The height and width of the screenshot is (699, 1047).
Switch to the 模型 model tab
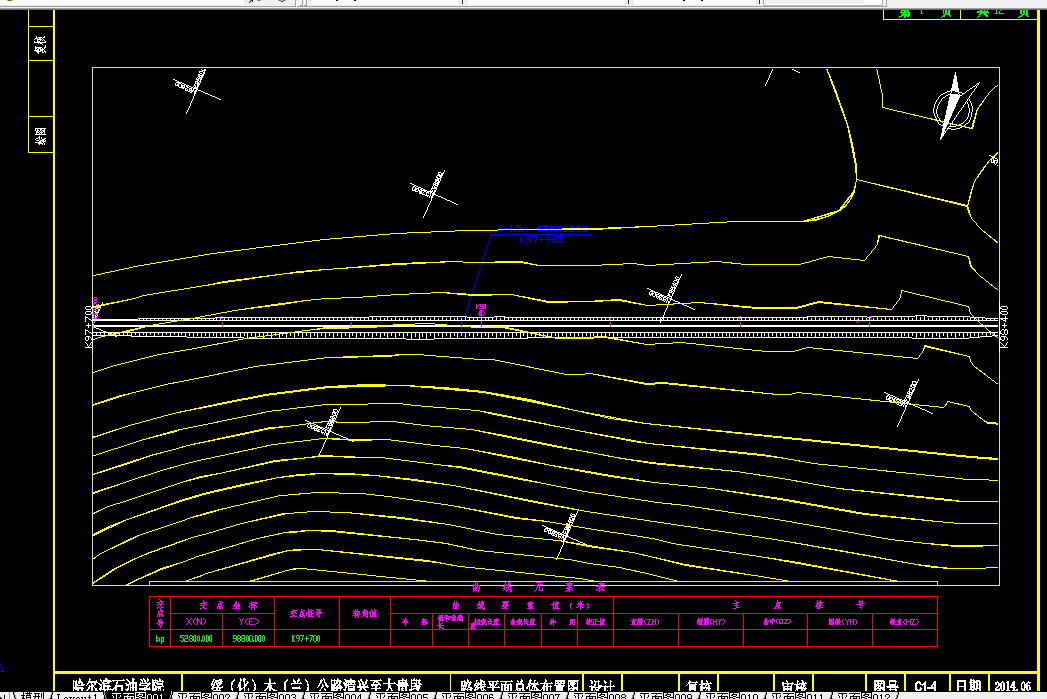32,695
